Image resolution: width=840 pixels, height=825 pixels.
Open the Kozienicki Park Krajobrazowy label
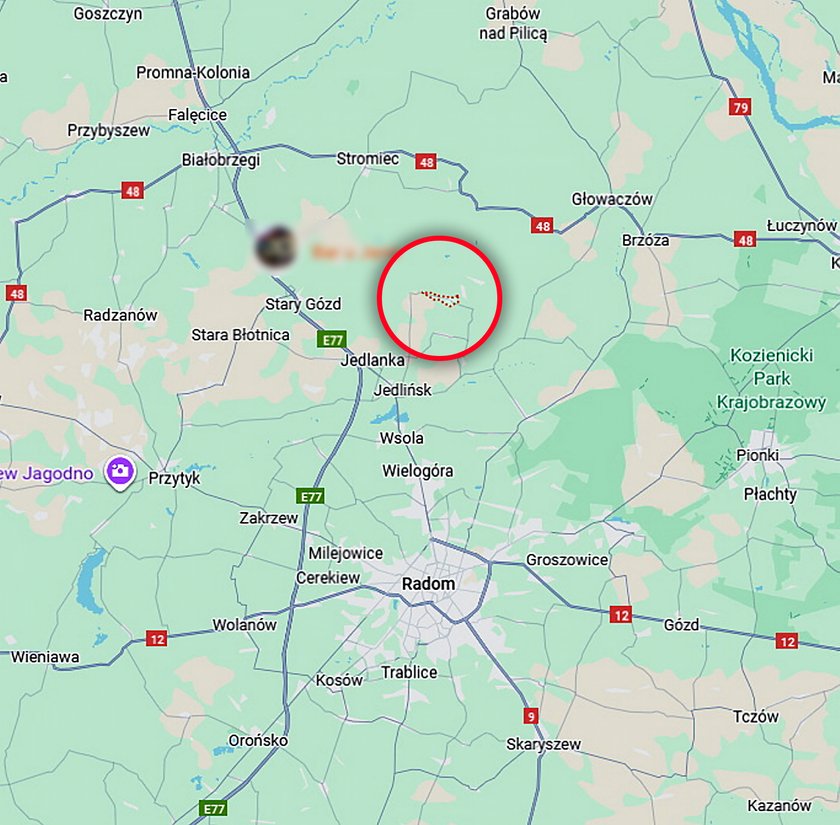tap(771, 378)
